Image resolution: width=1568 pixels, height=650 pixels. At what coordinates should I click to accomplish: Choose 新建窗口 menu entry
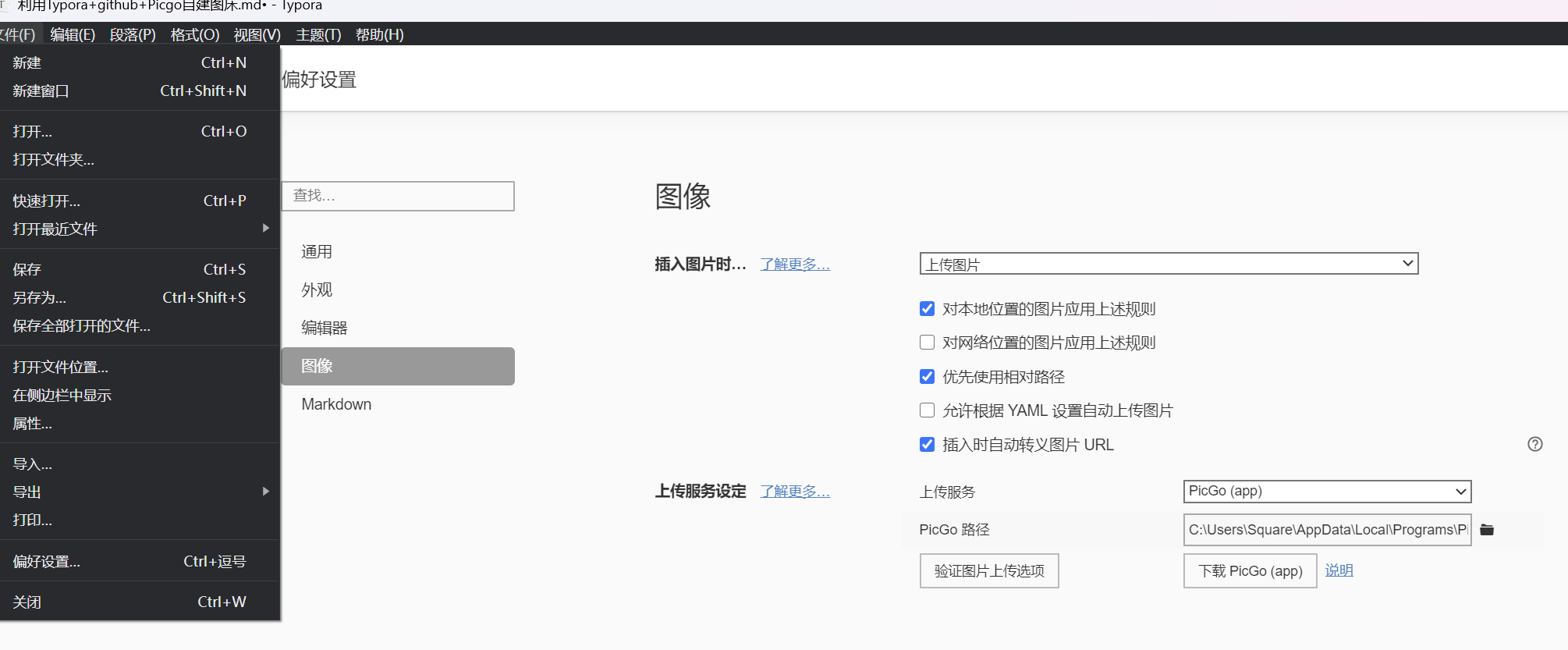[x=140, y=91]
